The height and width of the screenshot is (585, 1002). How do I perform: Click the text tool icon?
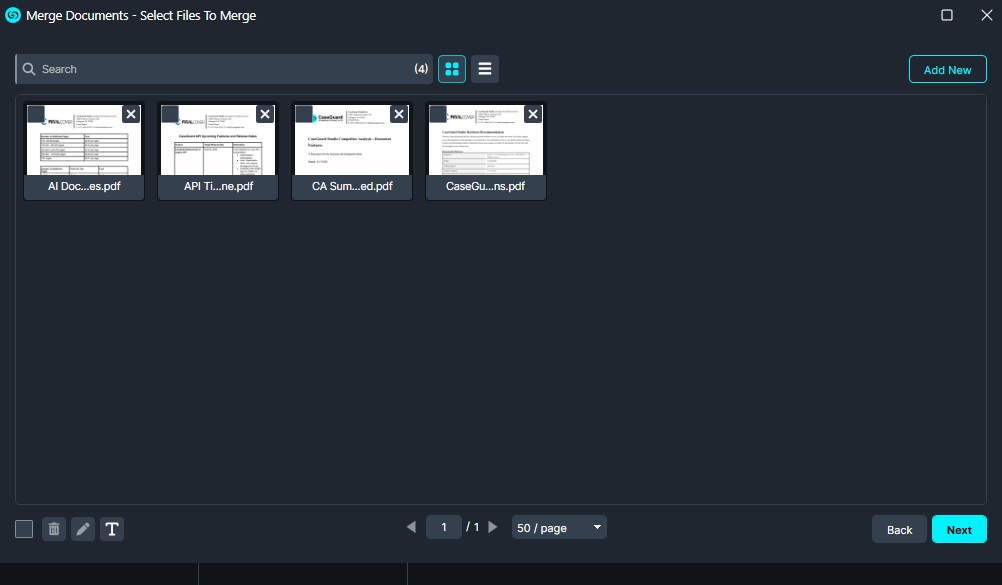coord(112,528)
